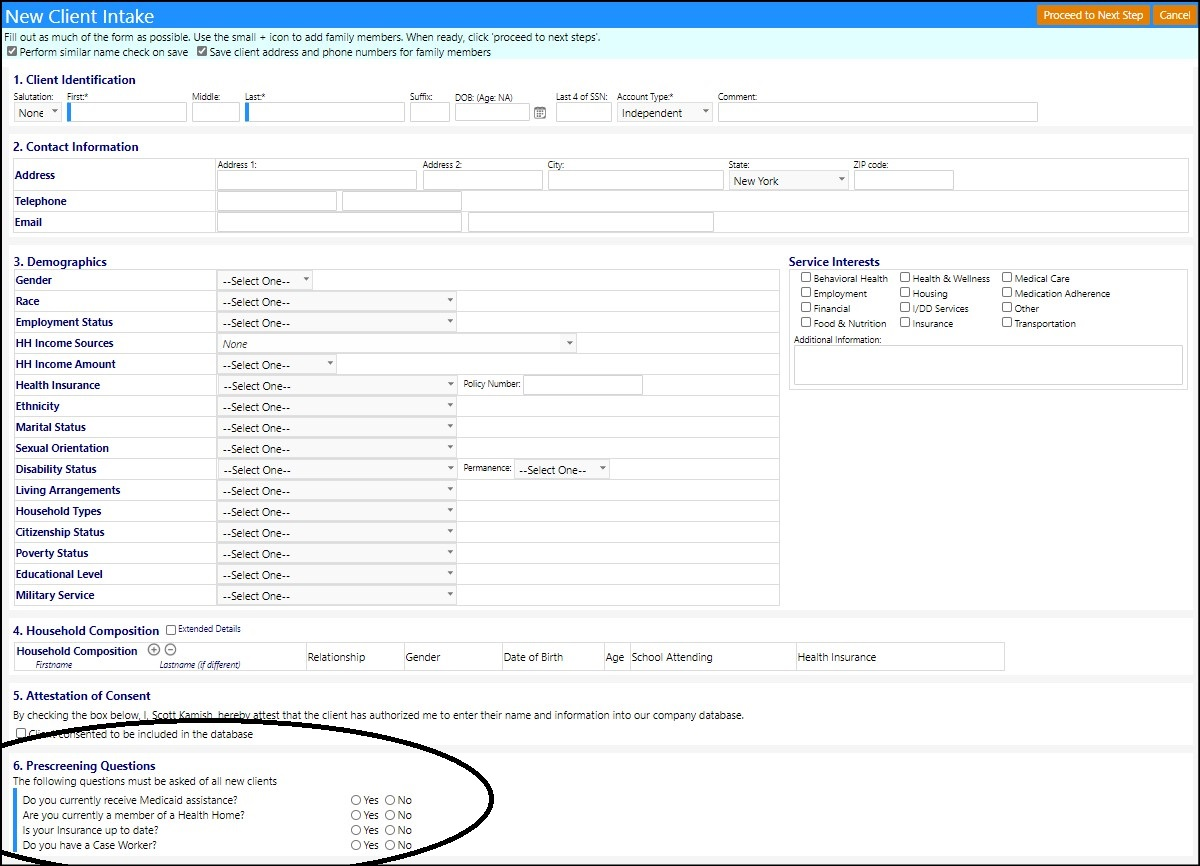Open the Account Type dropdown
Image resolution: width=1200 pixels, height=866 pixels.
pos(664,113)
